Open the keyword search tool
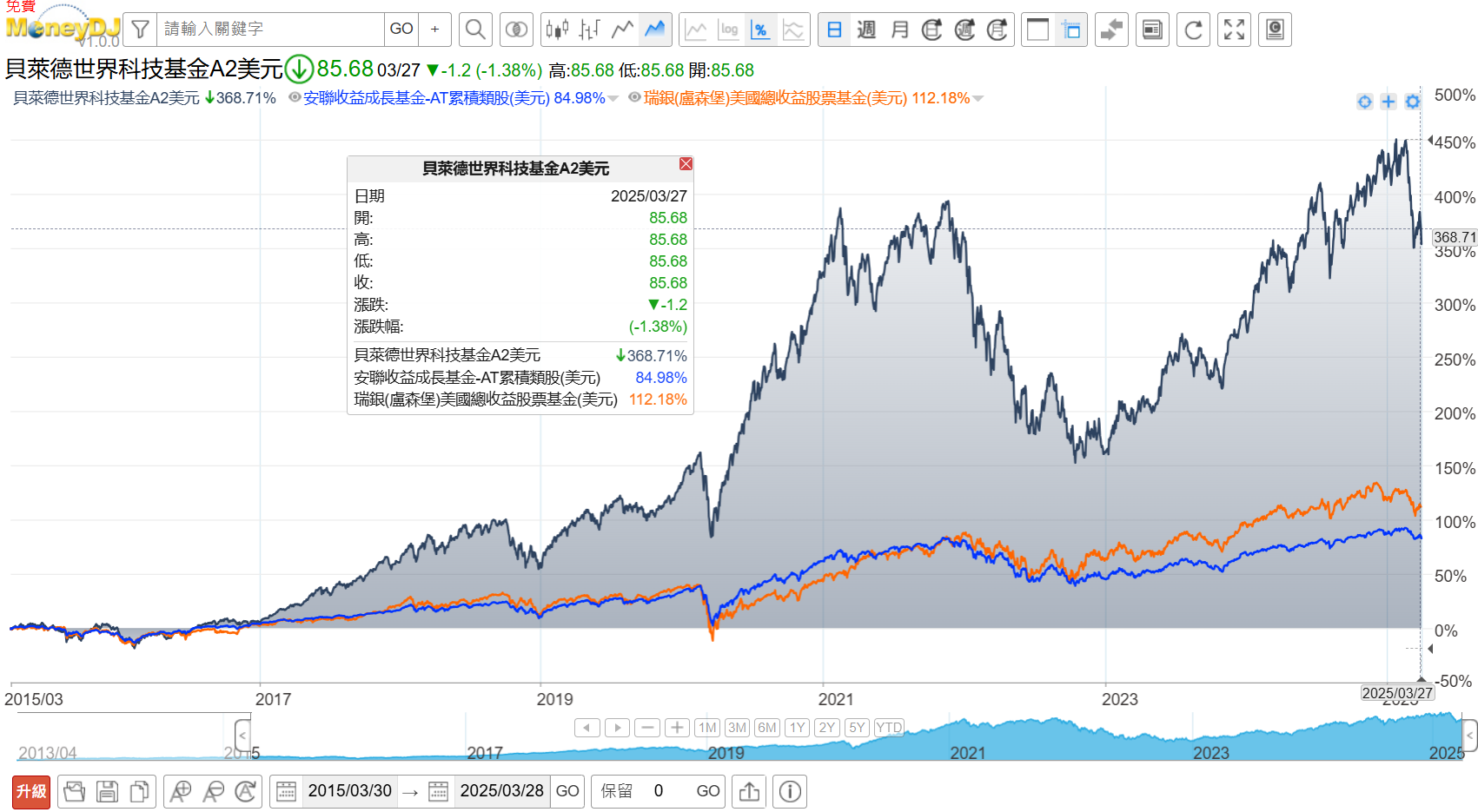This screenshot has height=812, width=1478. tap(475, 29)
